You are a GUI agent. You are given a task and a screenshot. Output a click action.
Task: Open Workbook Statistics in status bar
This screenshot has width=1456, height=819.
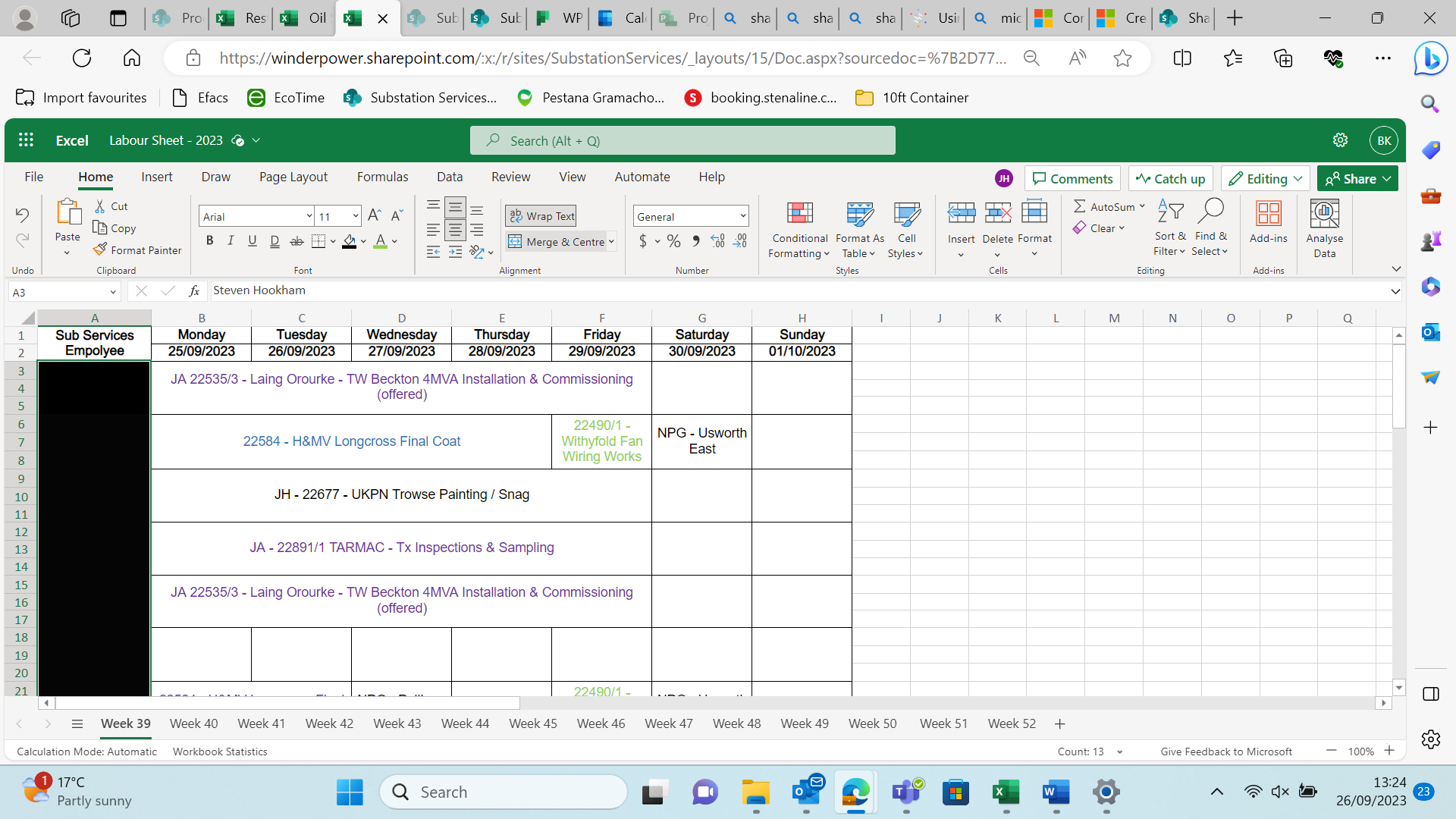pos(220,752)
